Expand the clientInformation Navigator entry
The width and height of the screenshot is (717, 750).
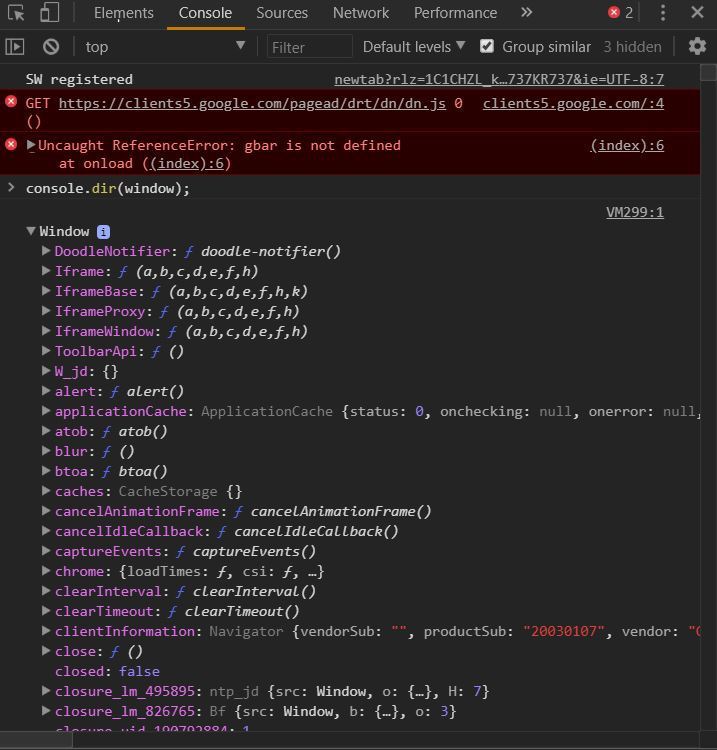point(46,631)
